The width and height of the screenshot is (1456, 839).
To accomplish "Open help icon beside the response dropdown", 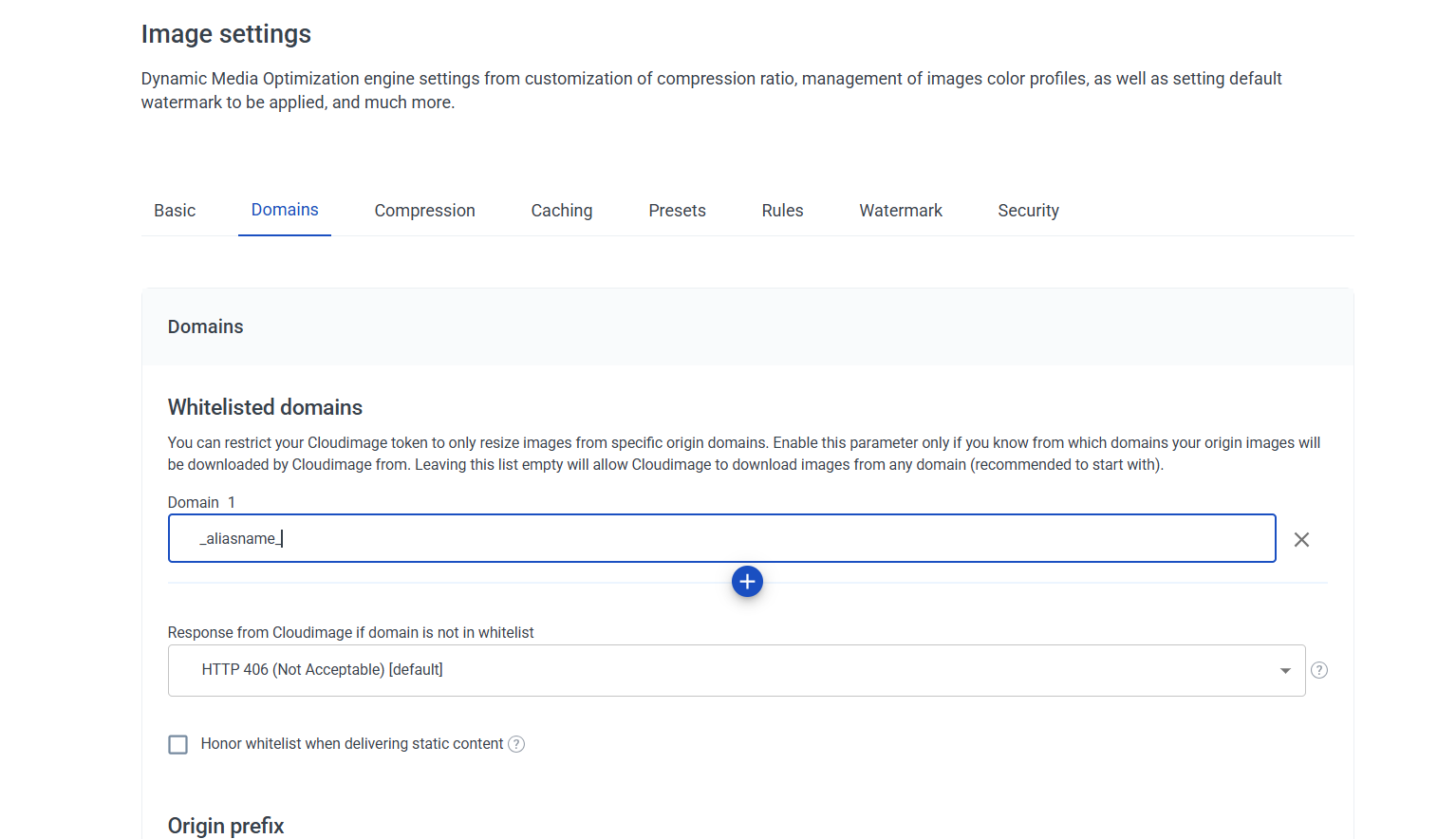I will (x=1318, y=670).
